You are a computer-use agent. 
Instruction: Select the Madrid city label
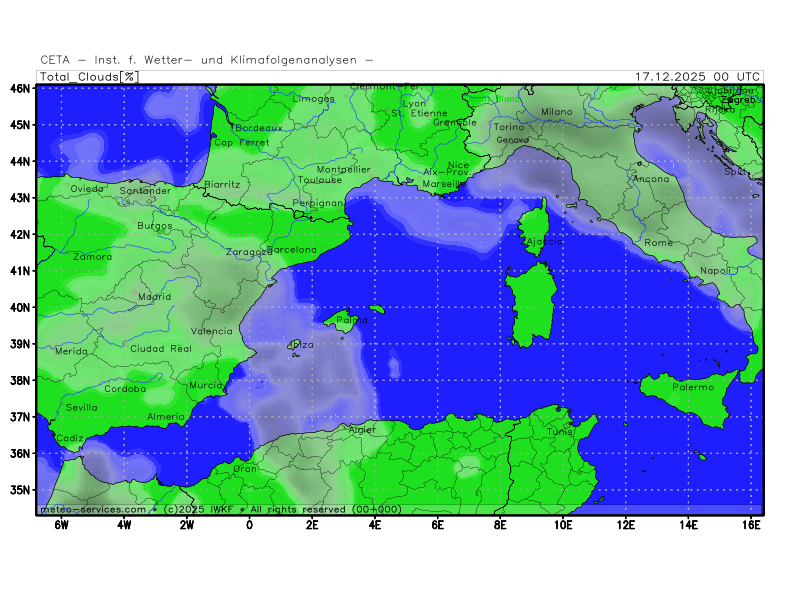click(154, 297)
